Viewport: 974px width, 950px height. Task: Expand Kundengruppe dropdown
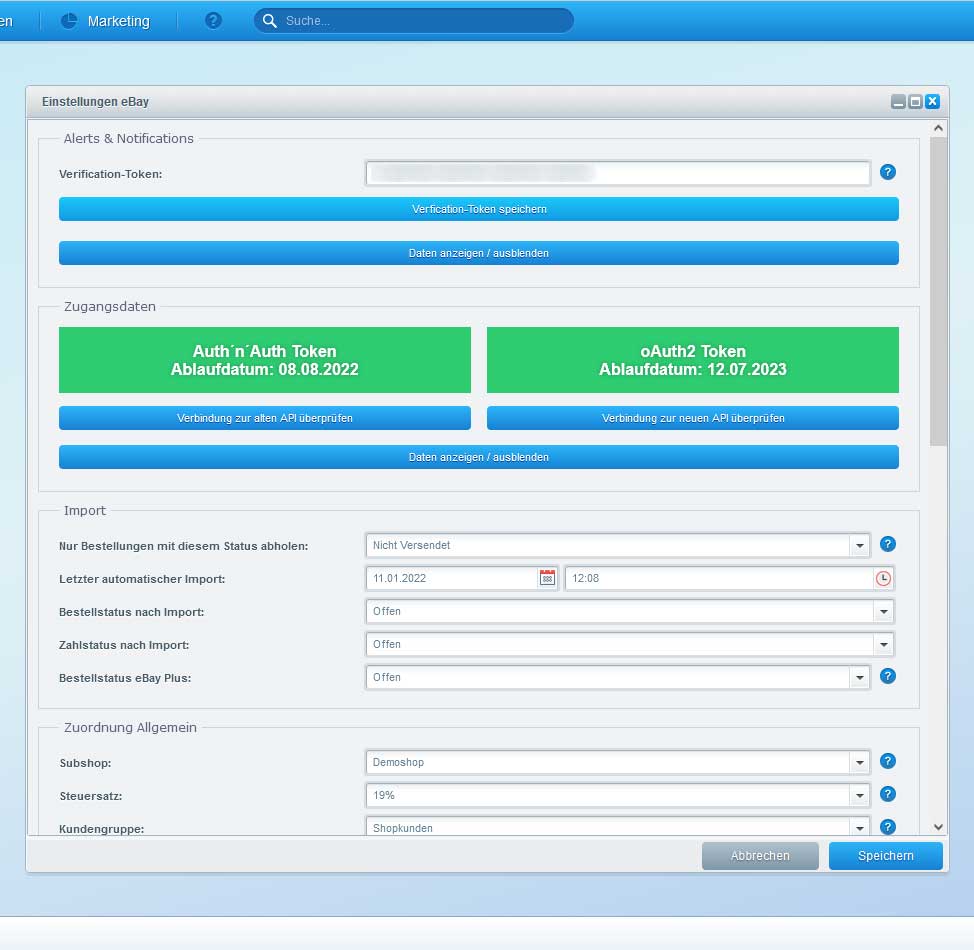(x=860, y=828)
